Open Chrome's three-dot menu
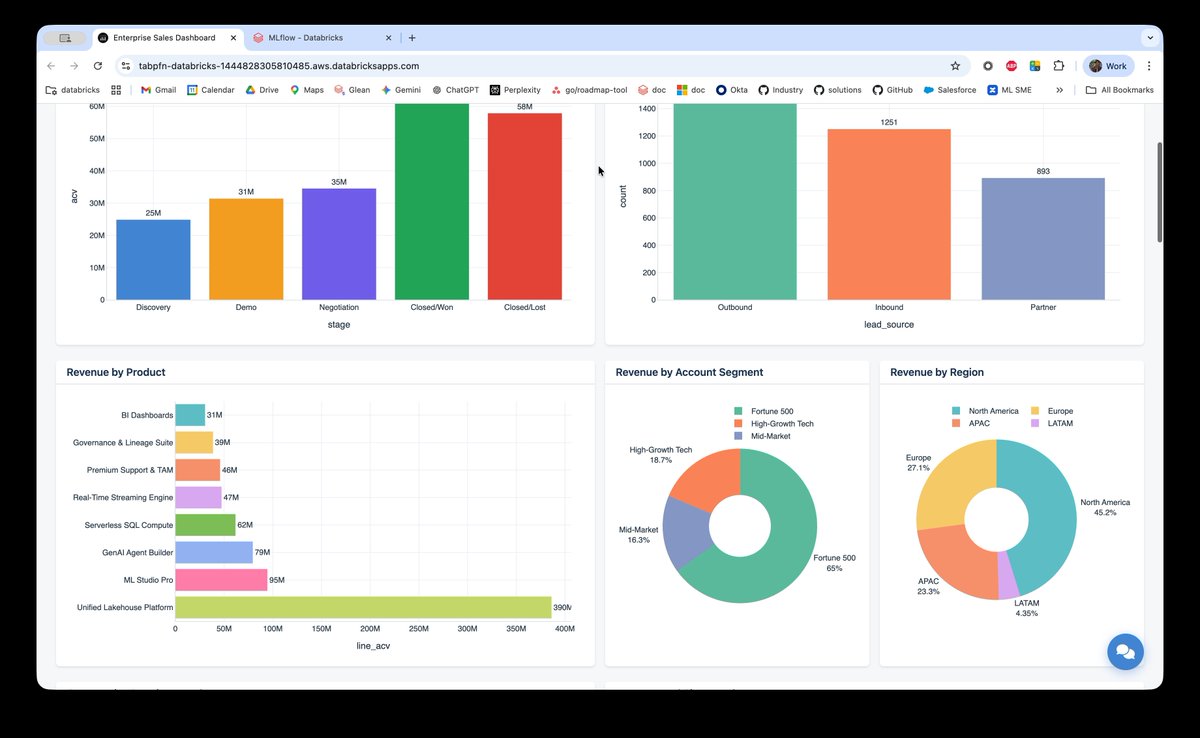Screen dimensions: 1200x738 [1148, 66]
